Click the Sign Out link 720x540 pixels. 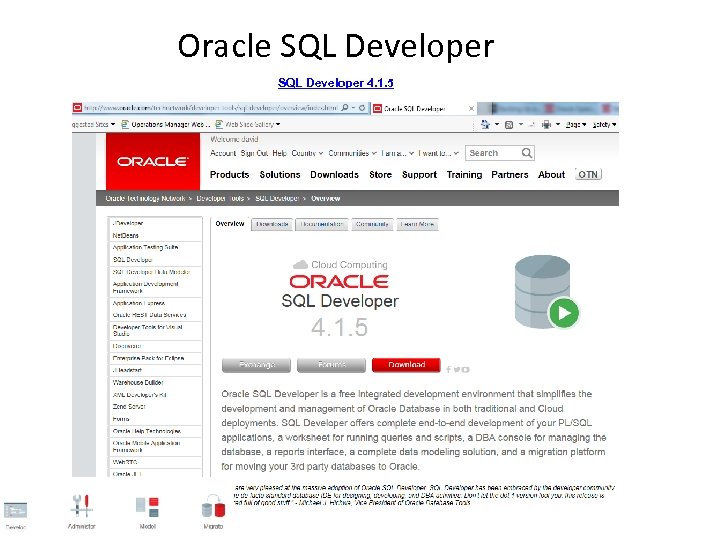254,153
